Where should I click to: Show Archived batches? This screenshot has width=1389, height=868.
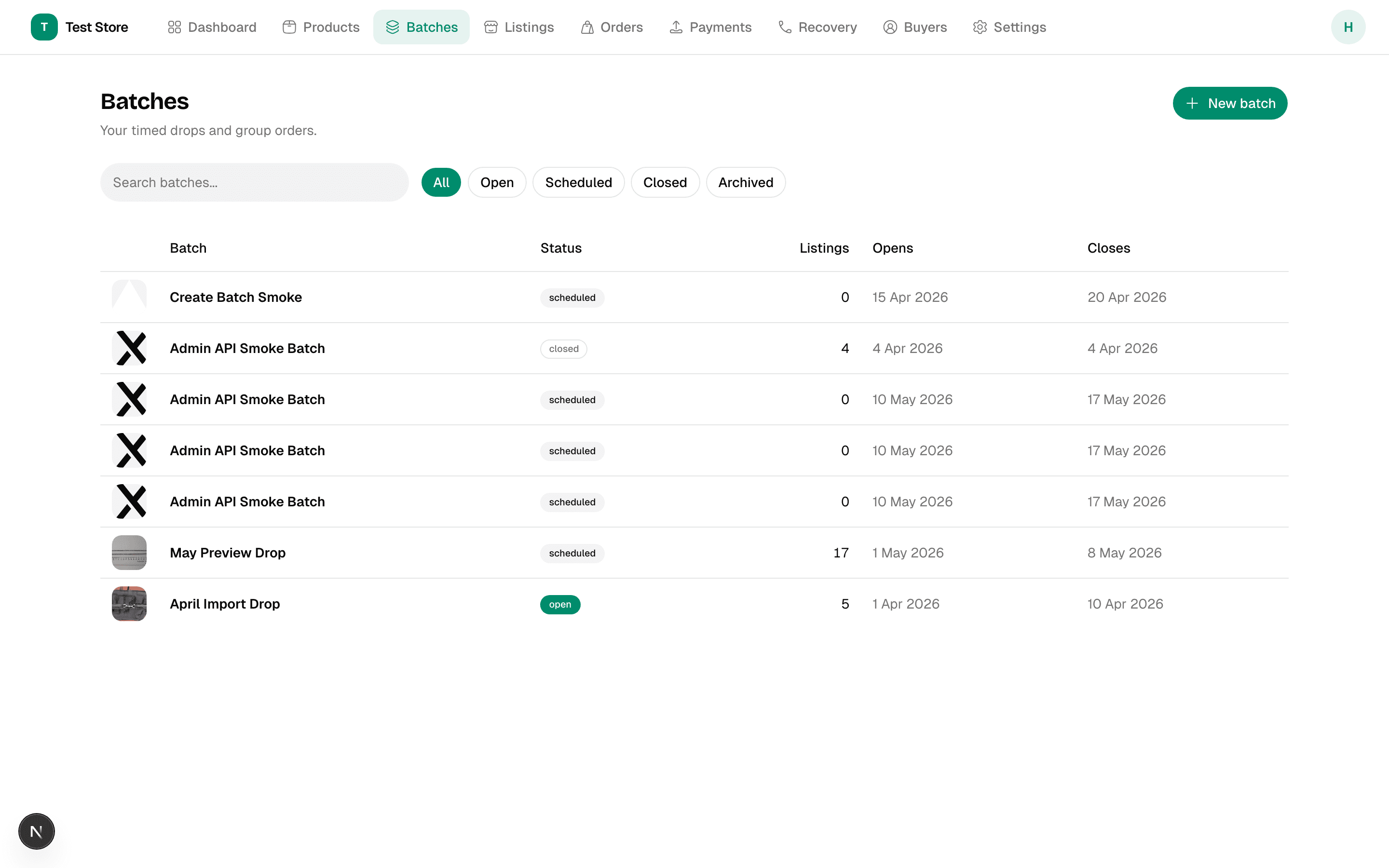745,183
